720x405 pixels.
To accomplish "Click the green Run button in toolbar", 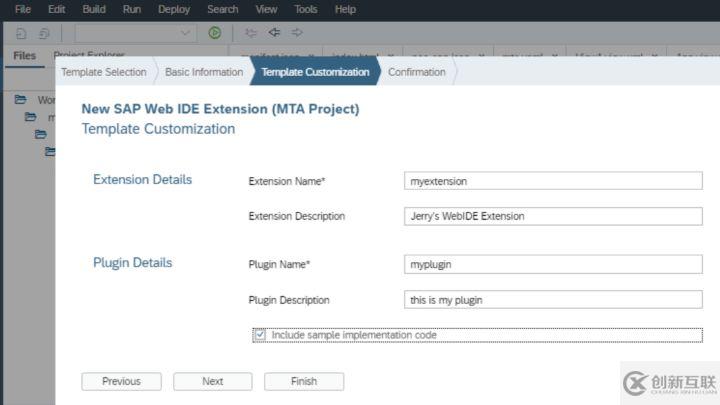I will click(x=214, y=32).
